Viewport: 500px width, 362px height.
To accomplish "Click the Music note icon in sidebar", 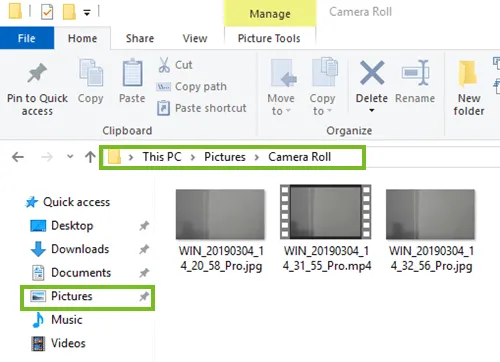I will pyautogui.click(x=38, y=320).
